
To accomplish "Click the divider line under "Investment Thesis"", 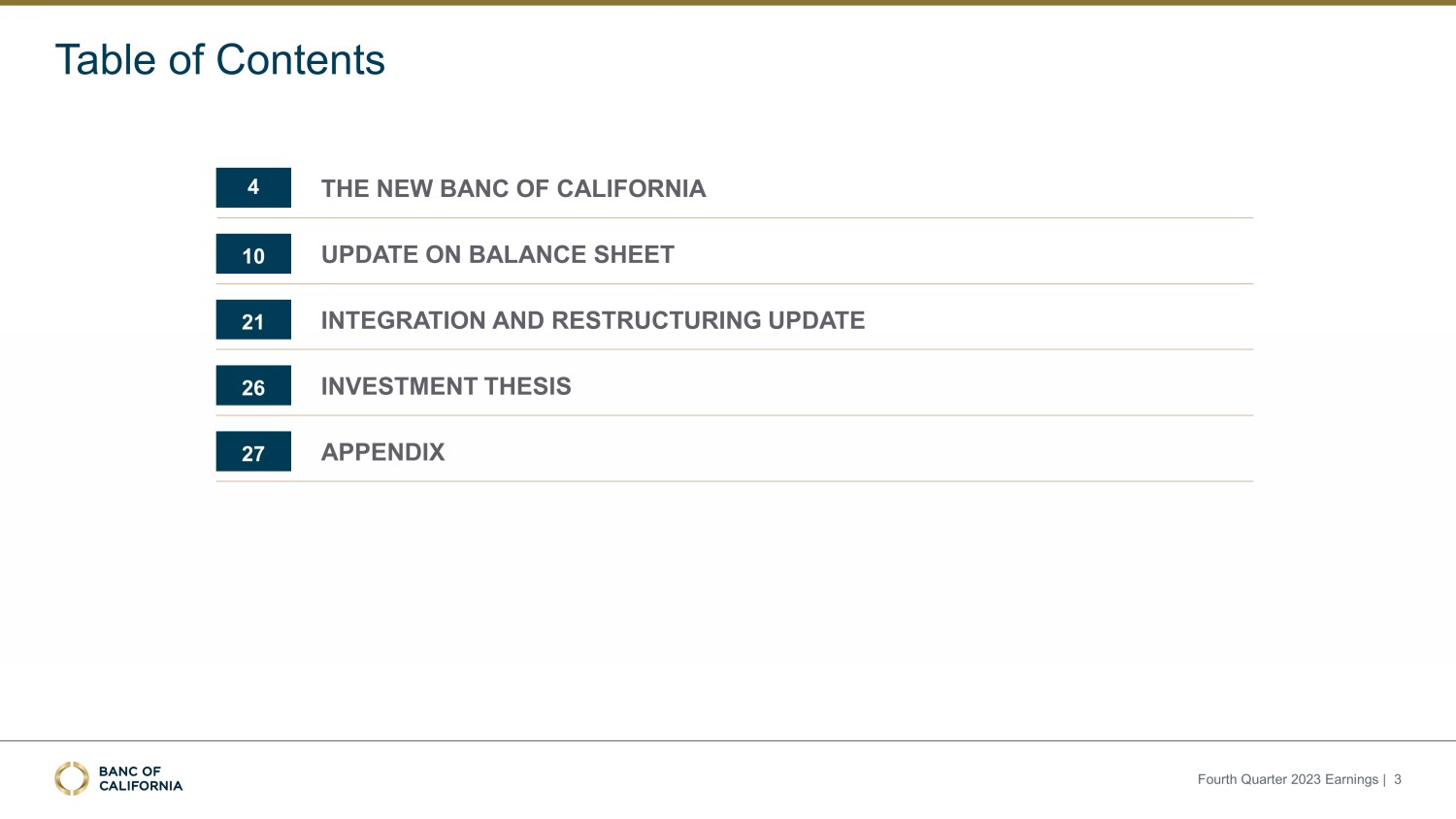I will (734, 415).
